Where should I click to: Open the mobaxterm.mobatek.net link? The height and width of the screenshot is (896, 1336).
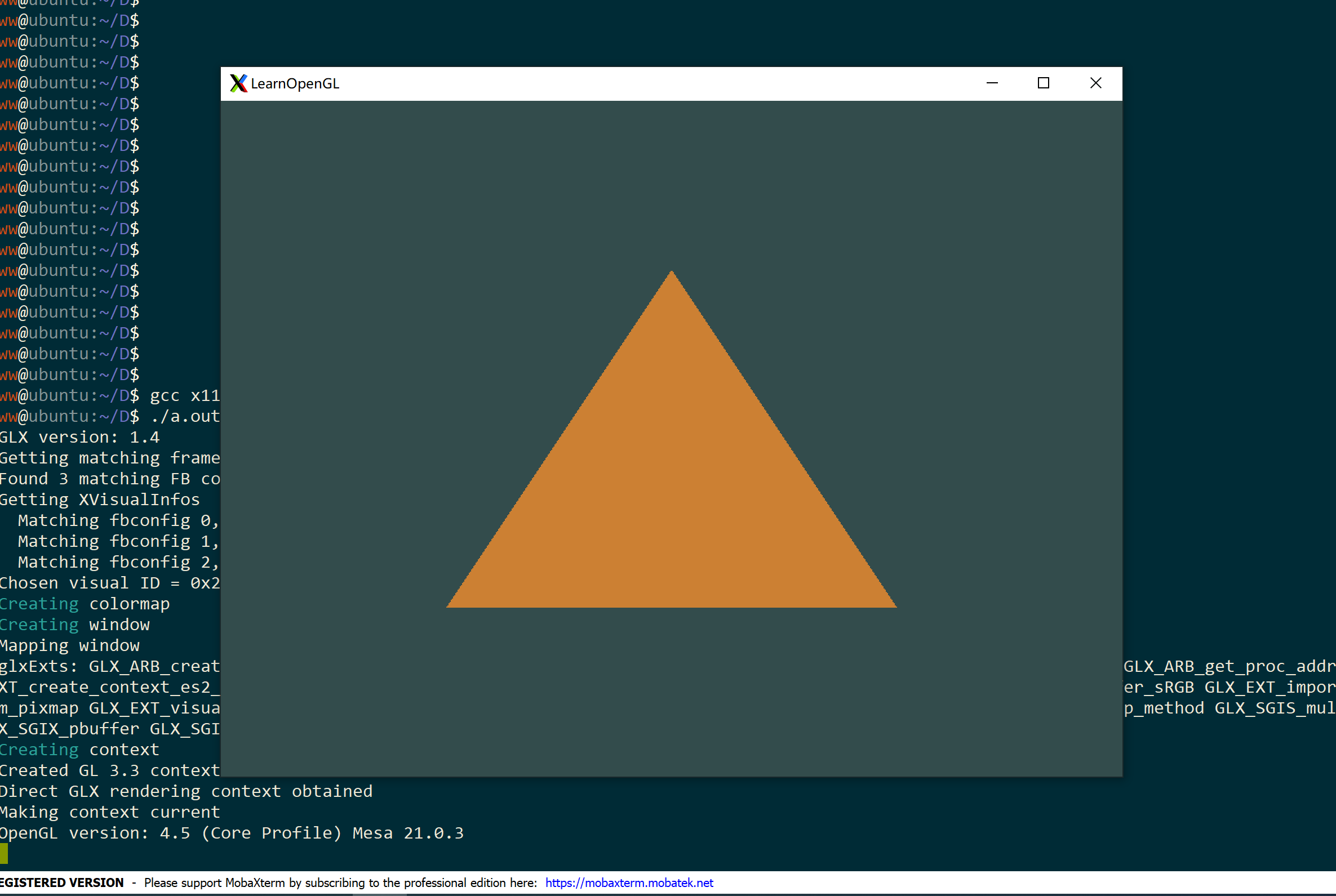click(629, 882)
